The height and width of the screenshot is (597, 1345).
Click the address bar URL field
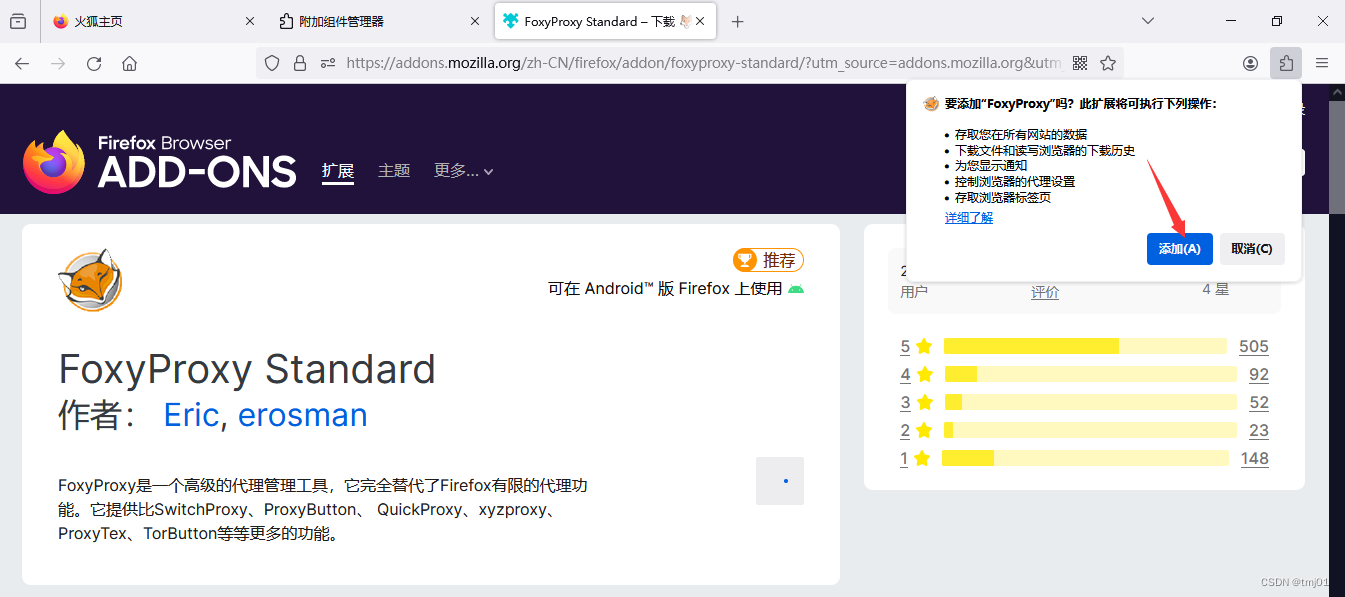704,63
